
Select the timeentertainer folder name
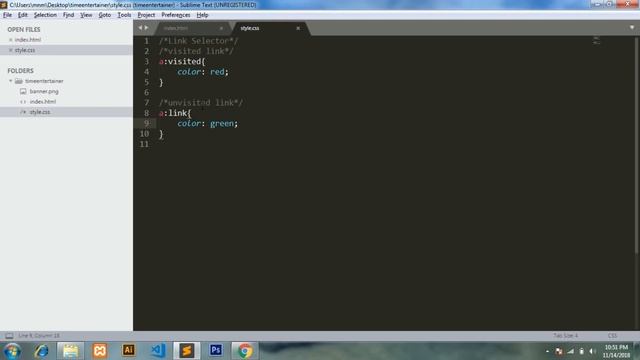[44, 81]
